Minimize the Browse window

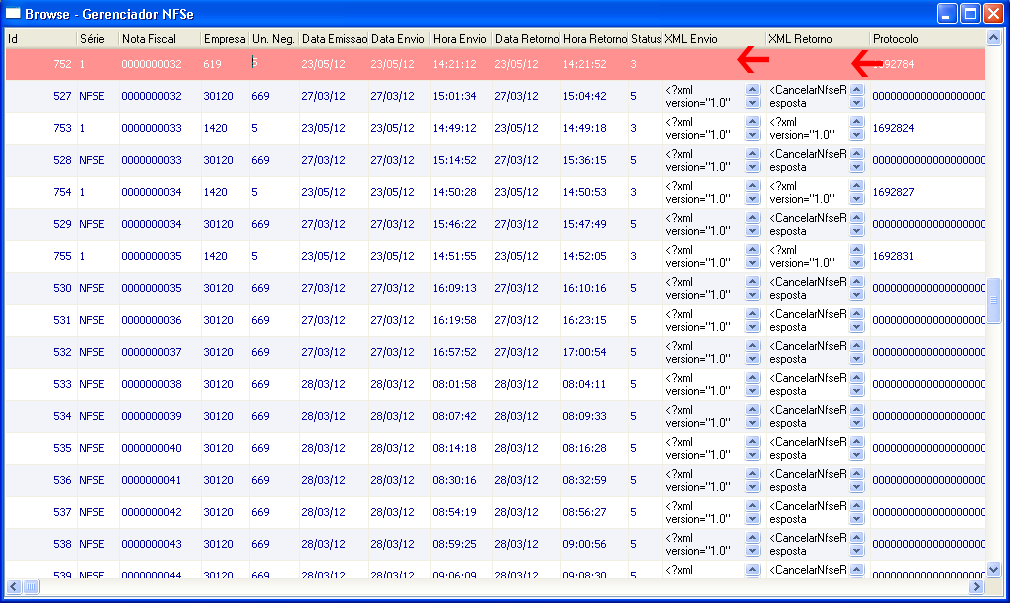(x=946, y=14)
